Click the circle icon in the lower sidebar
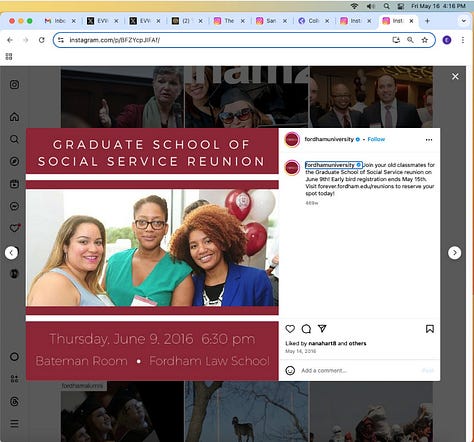Screen dimensions: 474x442 point(14,357)
